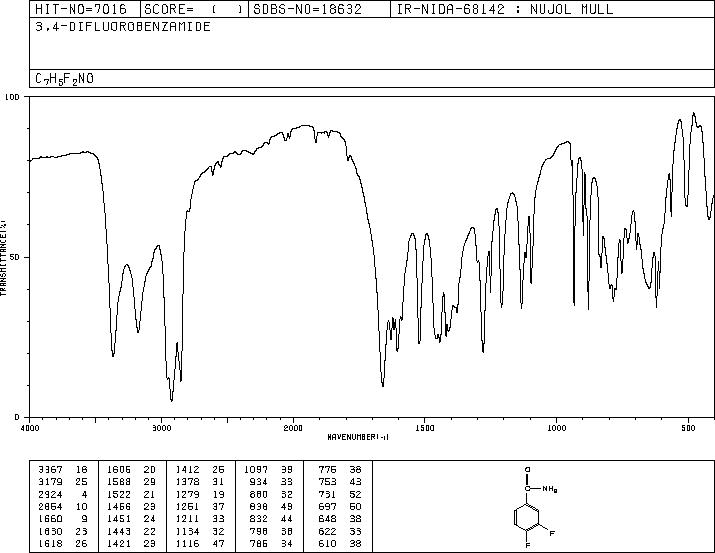Select the 1421 peak table entry
The height and width of the screenshot is (553, 715).
click(x=131, y=543)
